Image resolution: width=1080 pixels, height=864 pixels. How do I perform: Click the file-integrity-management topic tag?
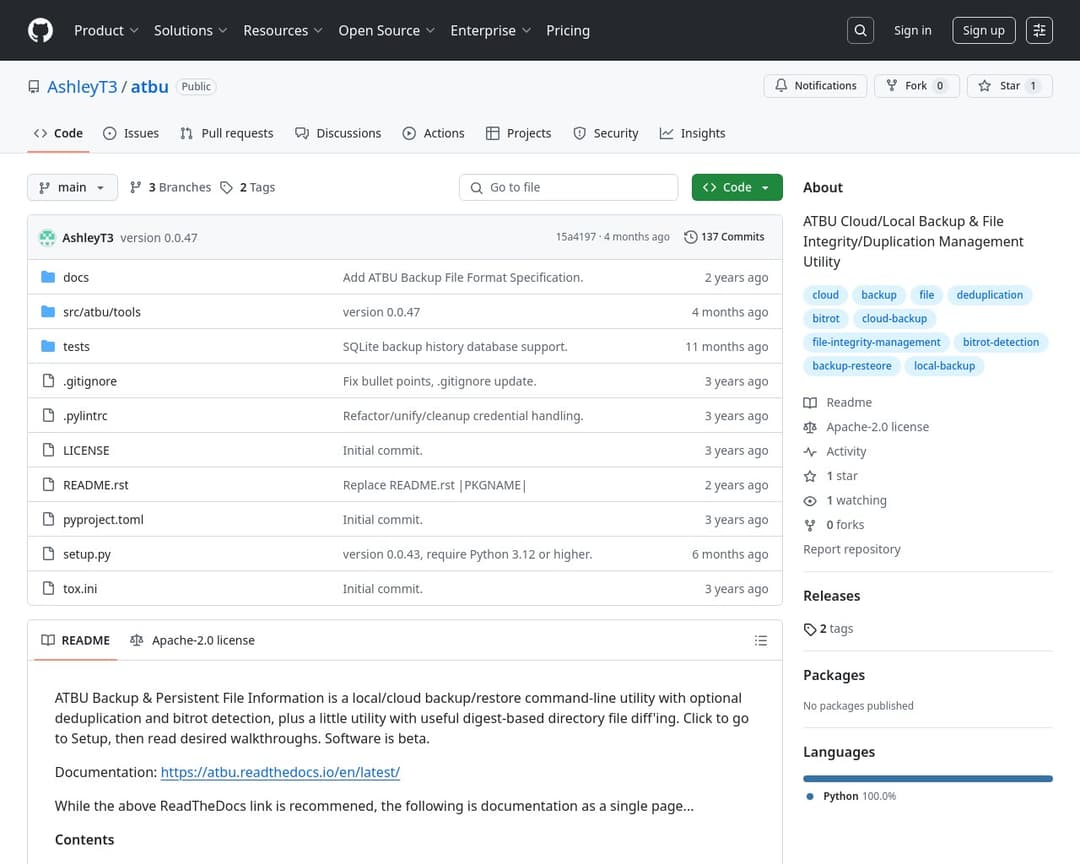[x=875, y=342]
